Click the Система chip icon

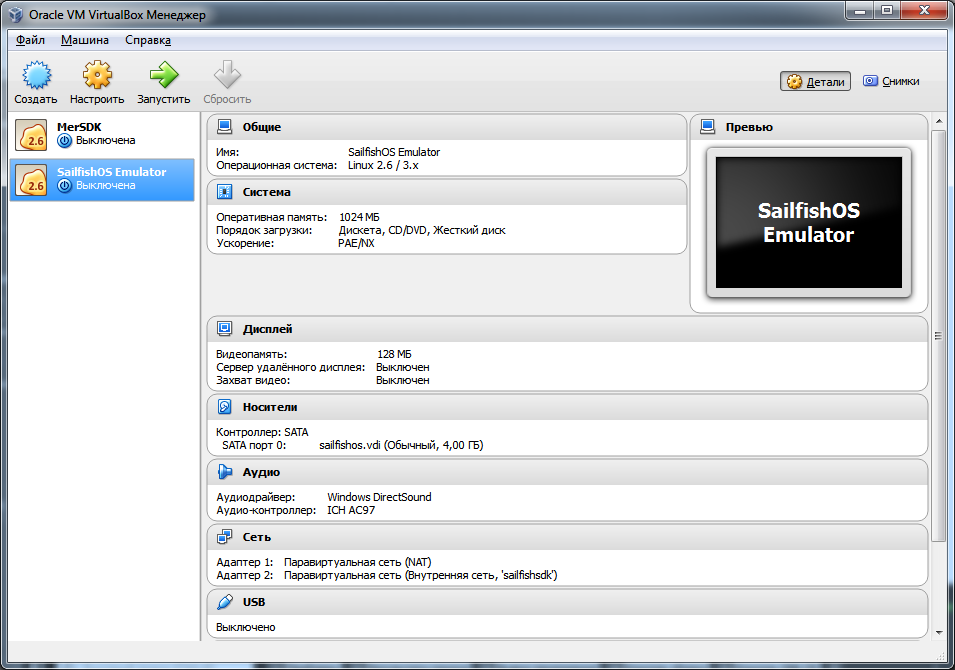tap(225, 192)
